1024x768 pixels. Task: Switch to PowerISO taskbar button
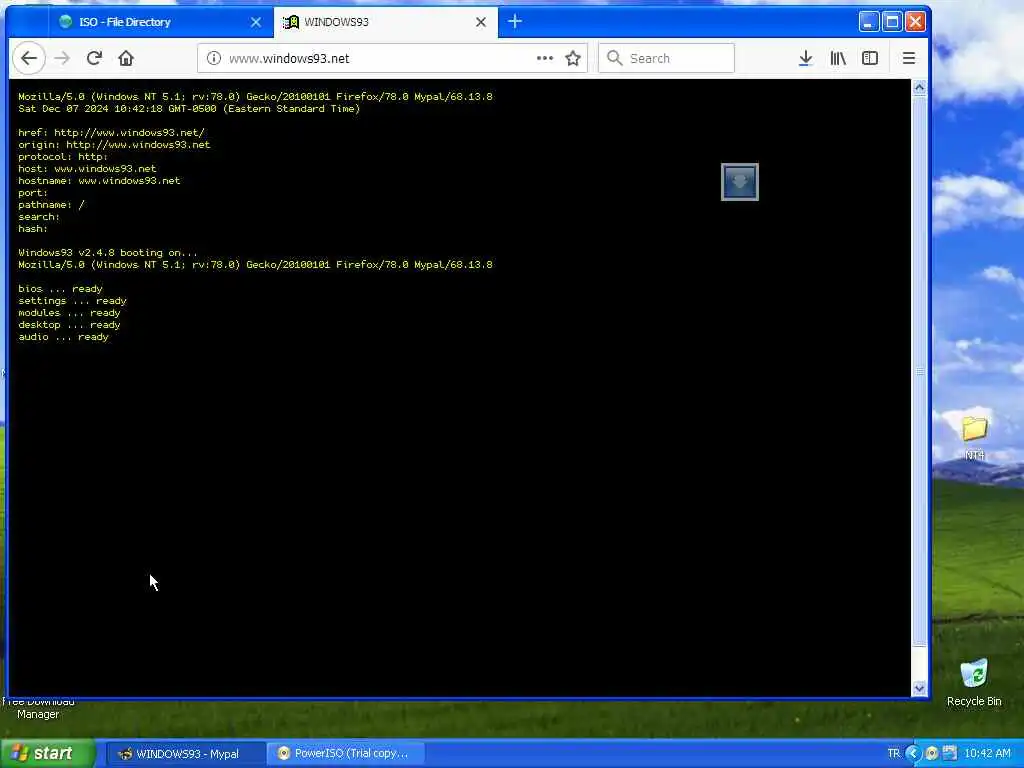pos(347,754)
